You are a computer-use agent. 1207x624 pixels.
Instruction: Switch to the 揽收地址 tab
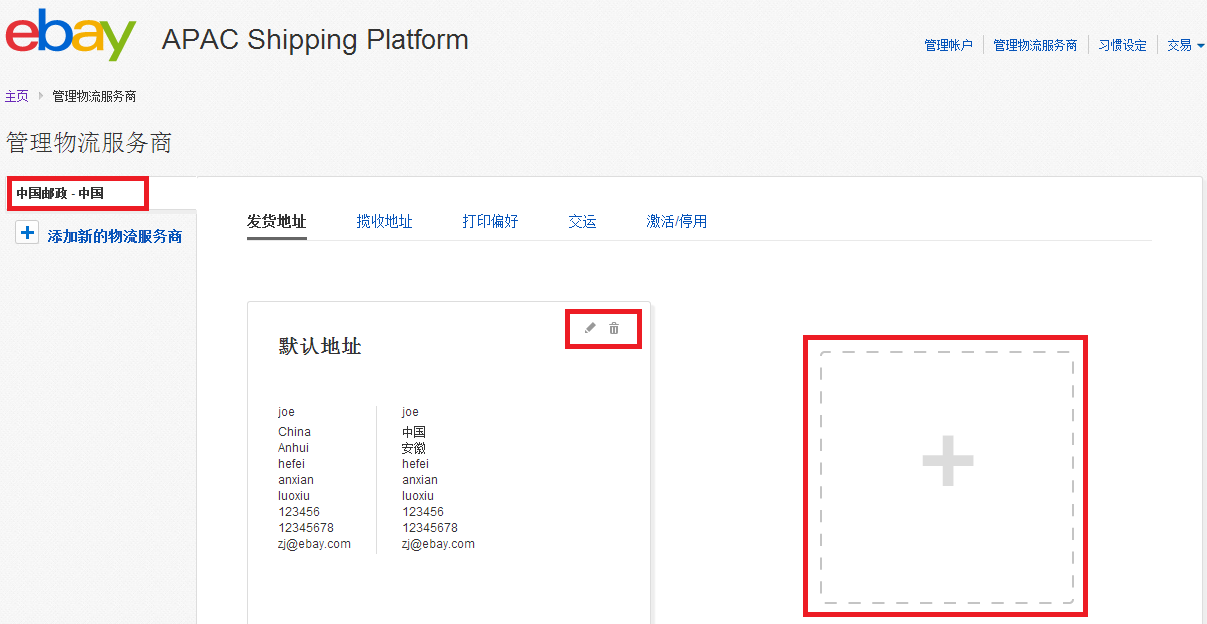[x=385, y=221]
